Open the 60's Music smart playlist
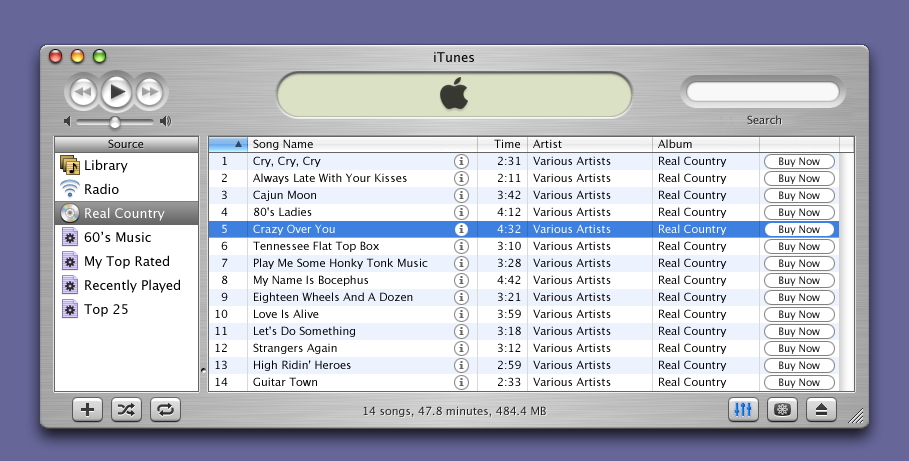The width and height of the screenshot is (909, 461). (x=126, y=237)
